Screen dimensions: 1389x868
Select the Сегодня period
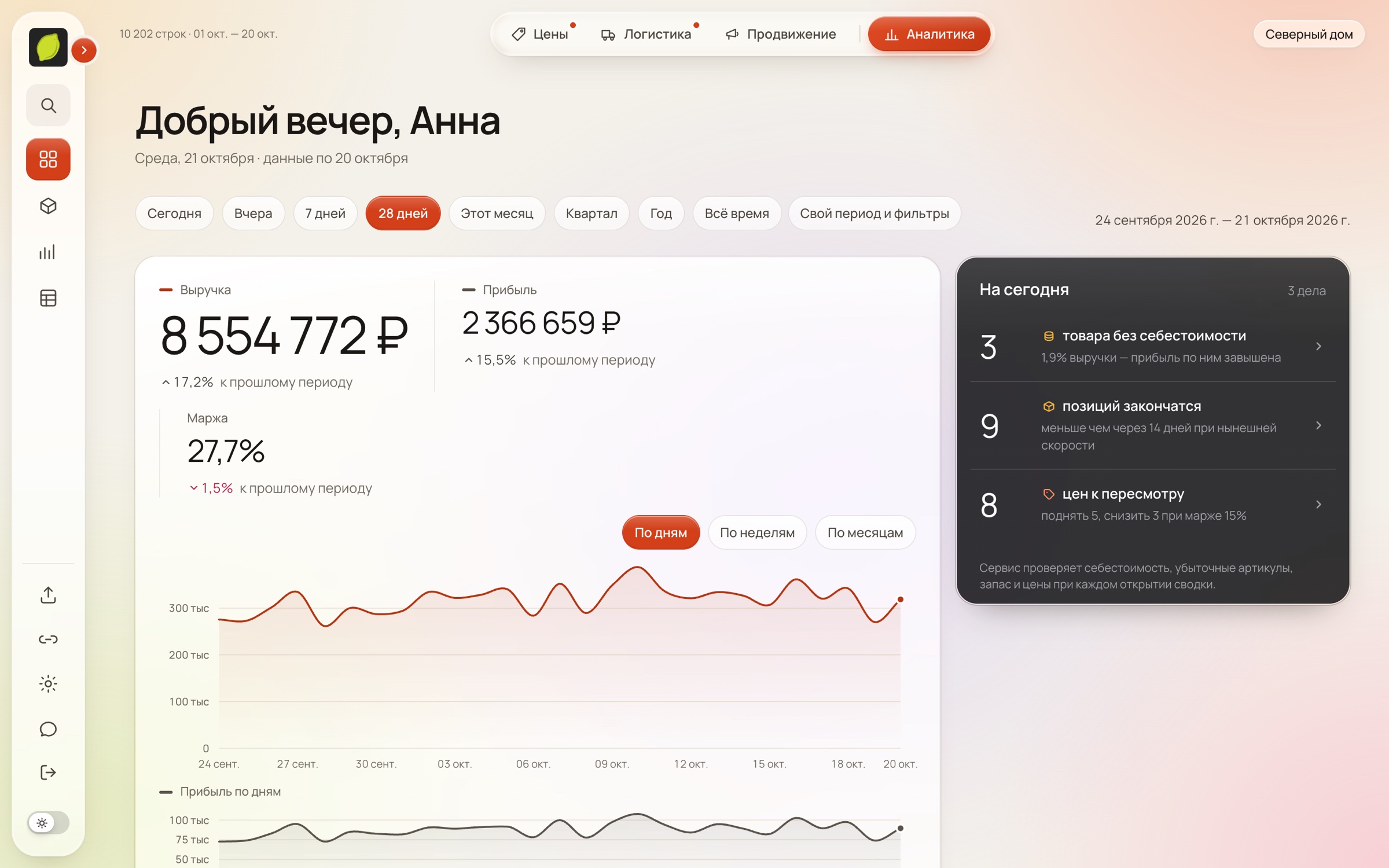pos(174,214)
